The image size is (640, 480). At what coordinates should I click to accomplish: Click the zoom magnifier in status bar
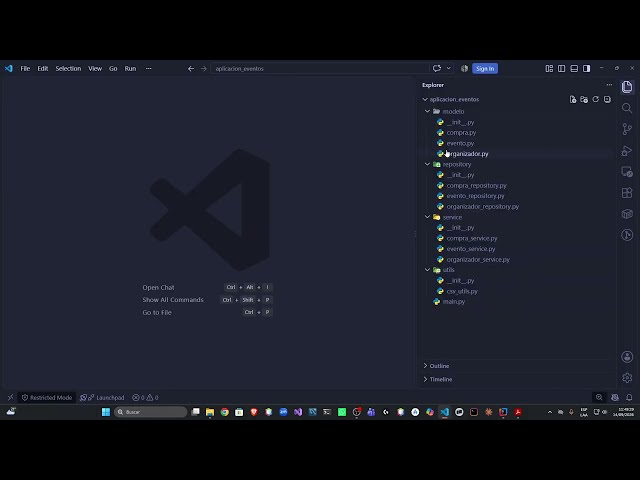599,398
